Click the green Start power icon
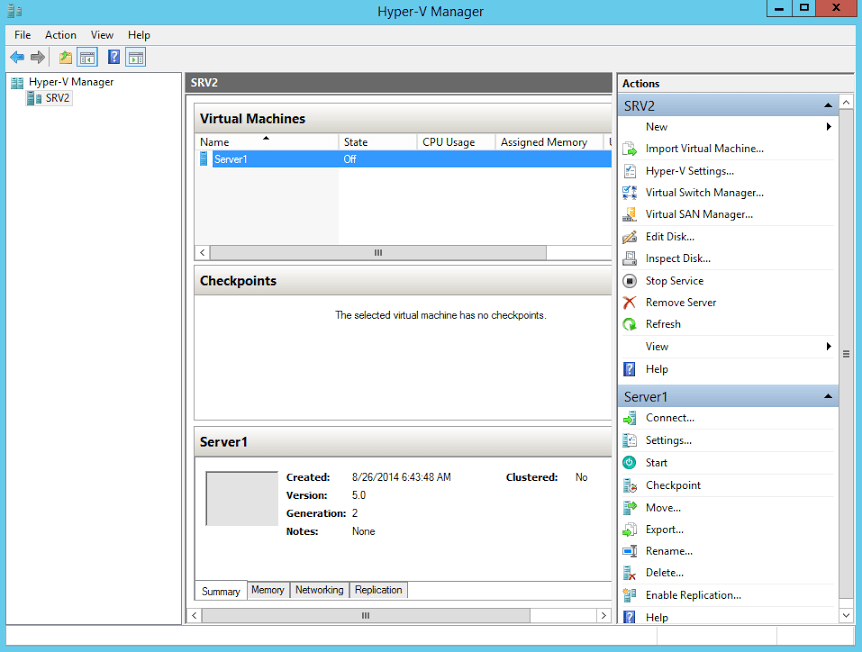This screenshot has width=862, height=652. [x=629, y=463]
